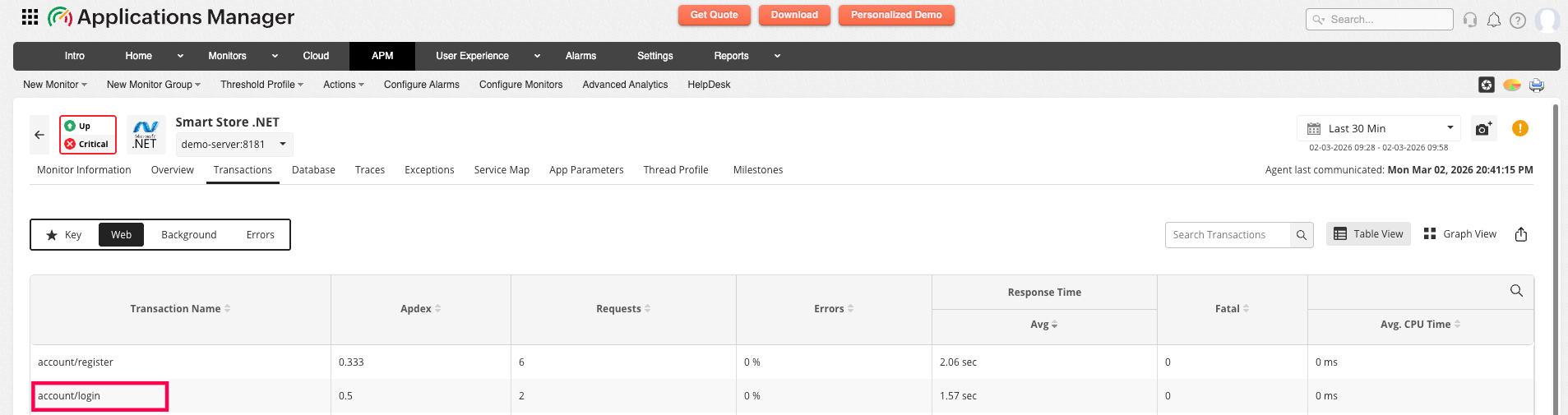1568x415 pixels.
Task: Click the Critical health status icon
Action: click(71, 144)
